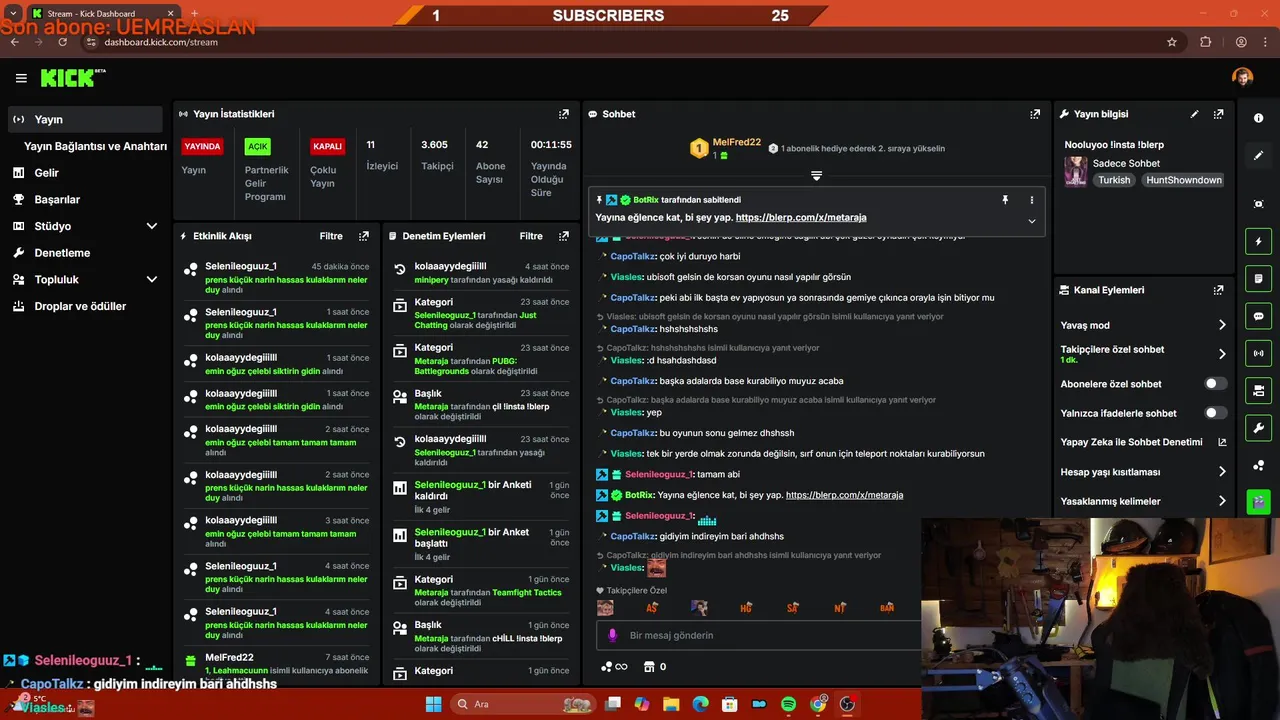Click the wrench icon in the right rail

(1258, 428)
